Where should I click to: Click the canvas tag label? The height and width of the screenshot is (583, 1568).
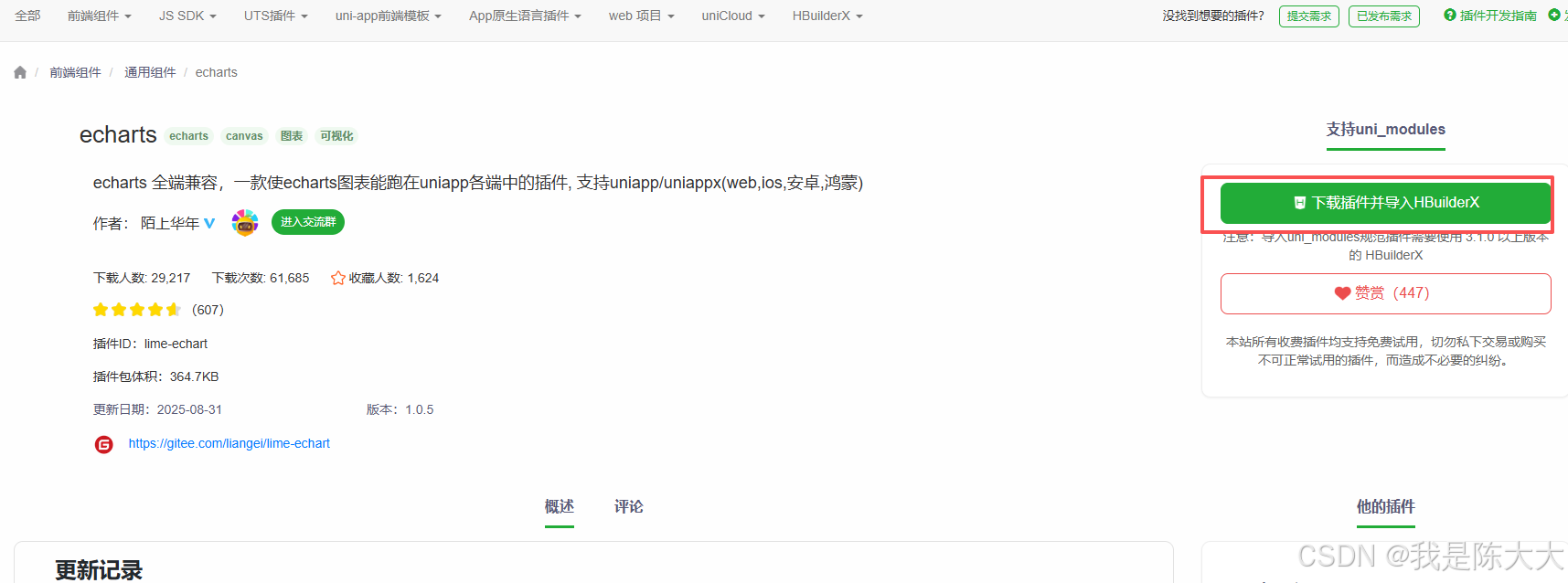coord(244,136)
